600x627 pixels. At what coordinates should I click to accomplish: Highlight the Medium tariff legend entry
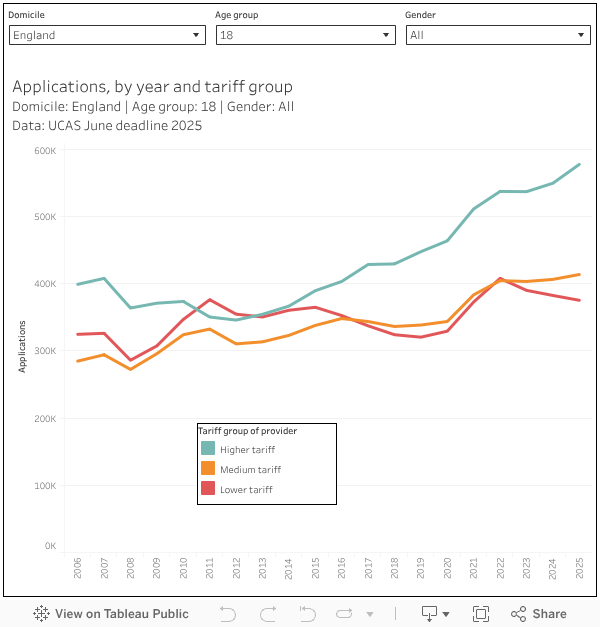click(250, 470)
